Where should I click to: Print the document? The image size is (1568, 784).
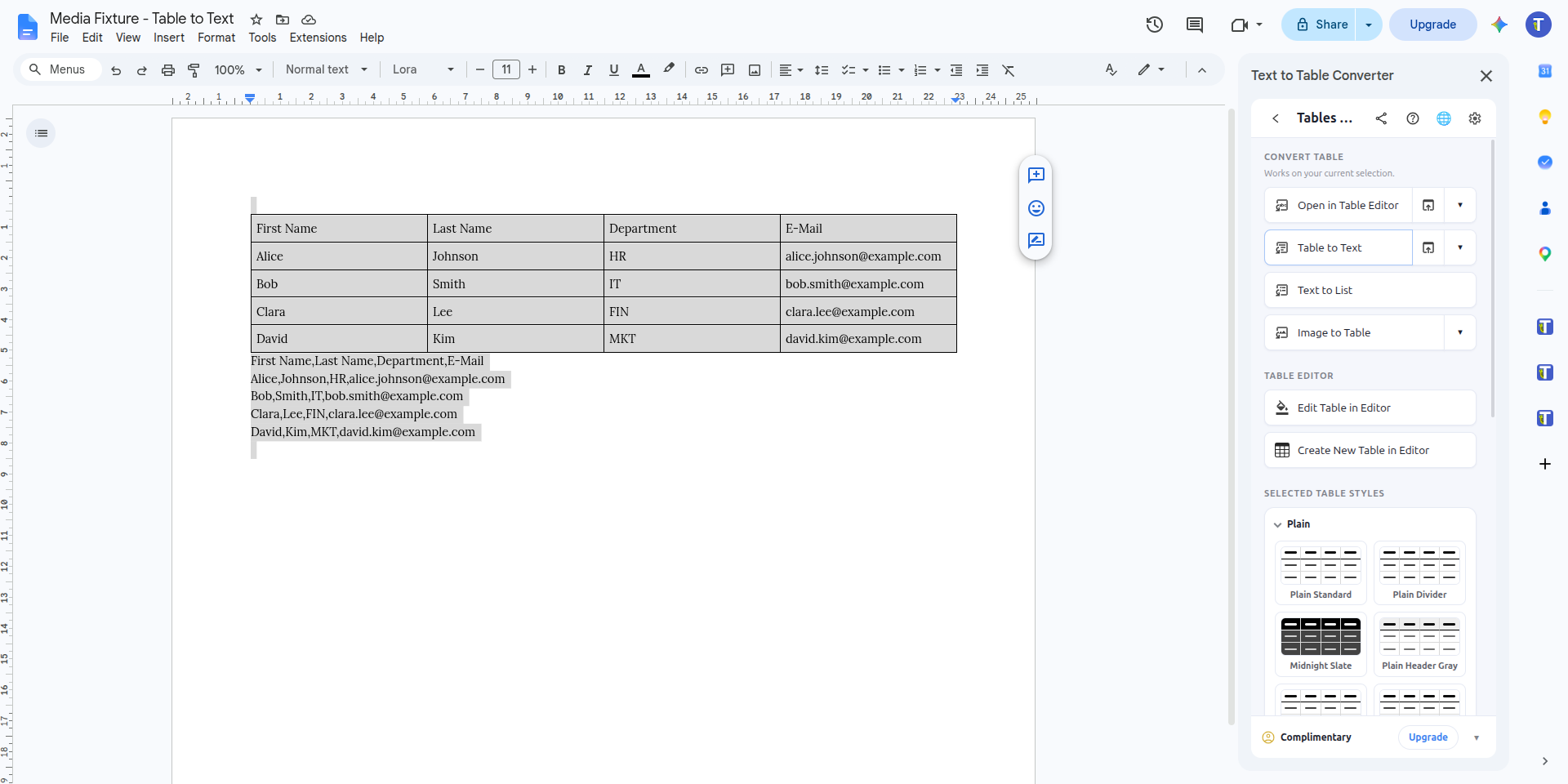coord(168,70)
